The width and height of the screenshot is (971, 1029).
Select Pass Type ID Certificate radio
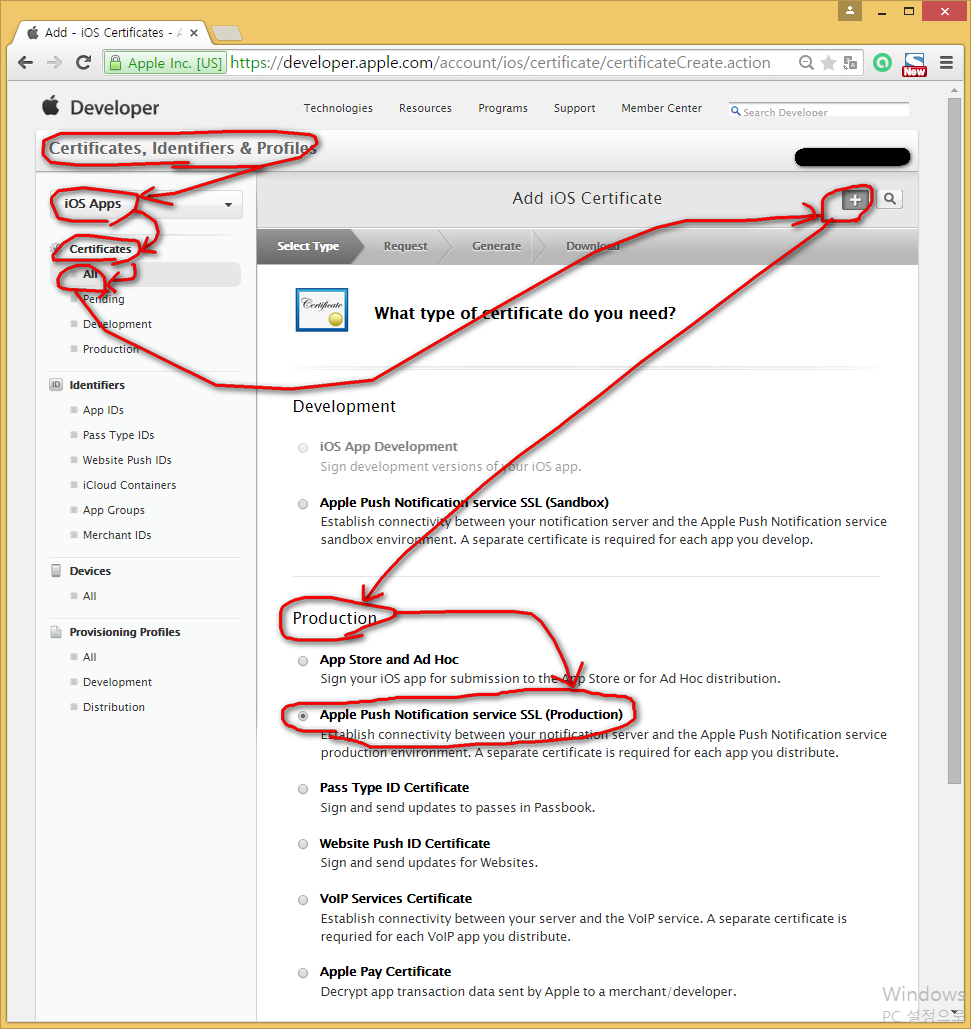pyautogui.click(x=302, y=789)
